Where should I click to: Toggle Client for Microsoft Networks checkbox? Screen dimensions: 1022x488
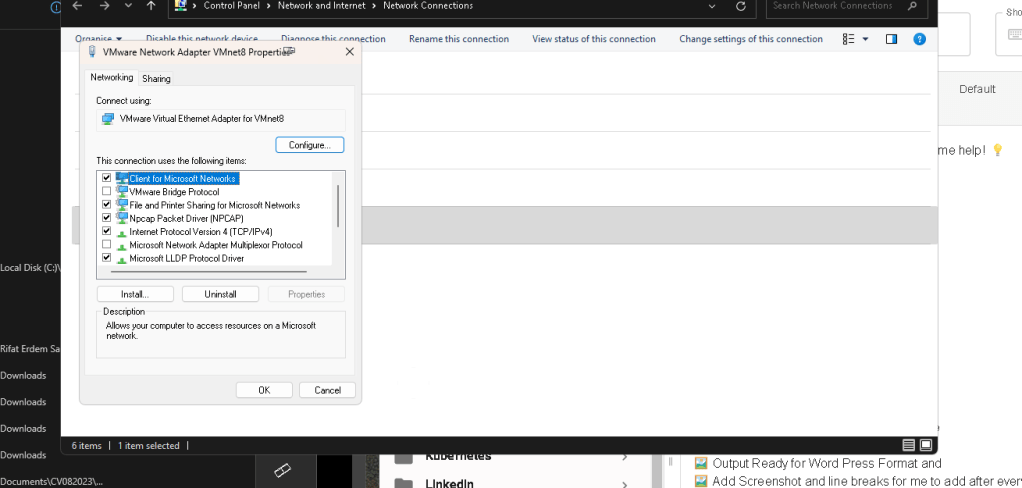click(107, 178)
